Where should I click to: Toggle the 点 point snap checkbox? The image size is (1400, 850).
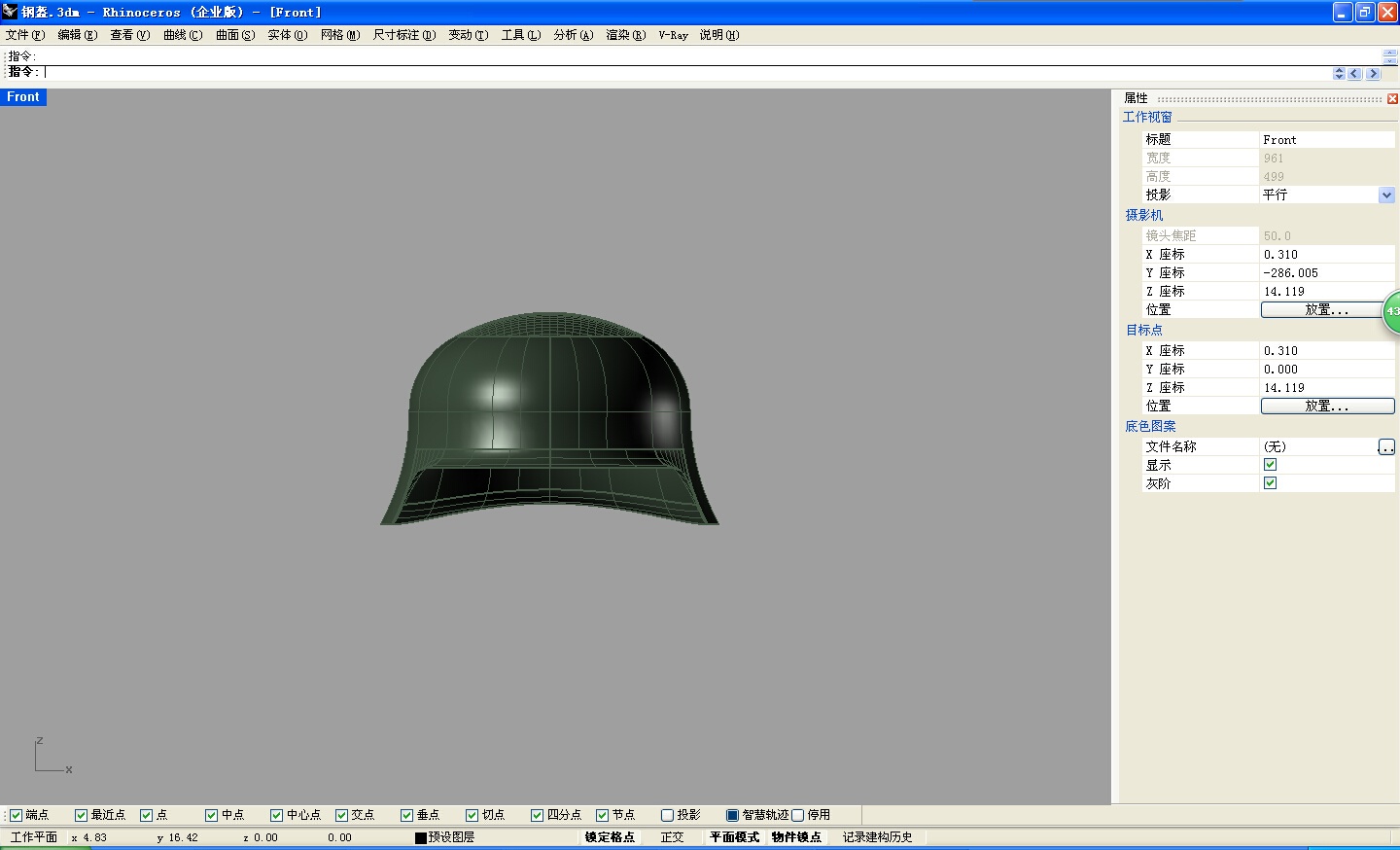click(146, 815)
